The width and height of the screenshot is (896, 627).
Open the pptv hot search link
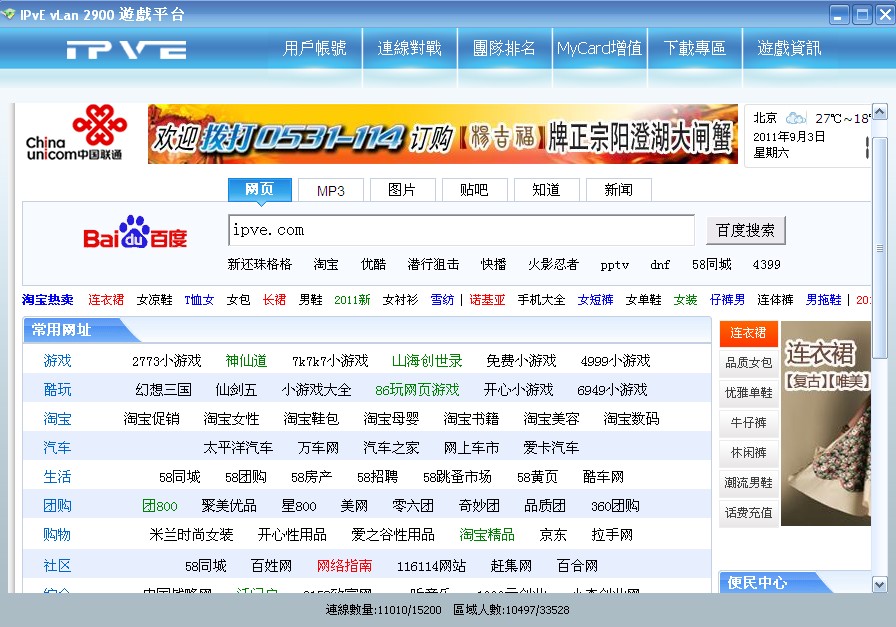(615, 265)
